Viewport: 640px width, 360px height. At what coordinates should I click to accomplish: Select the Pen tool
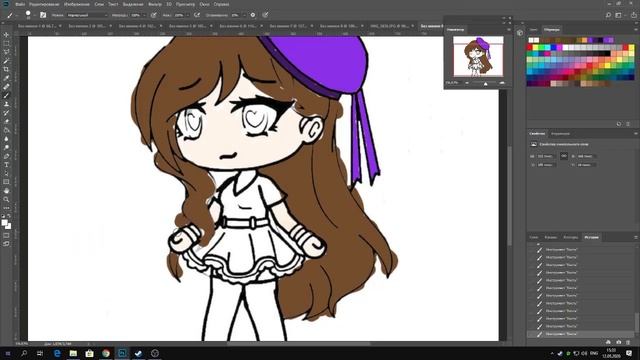click(6, 156)
